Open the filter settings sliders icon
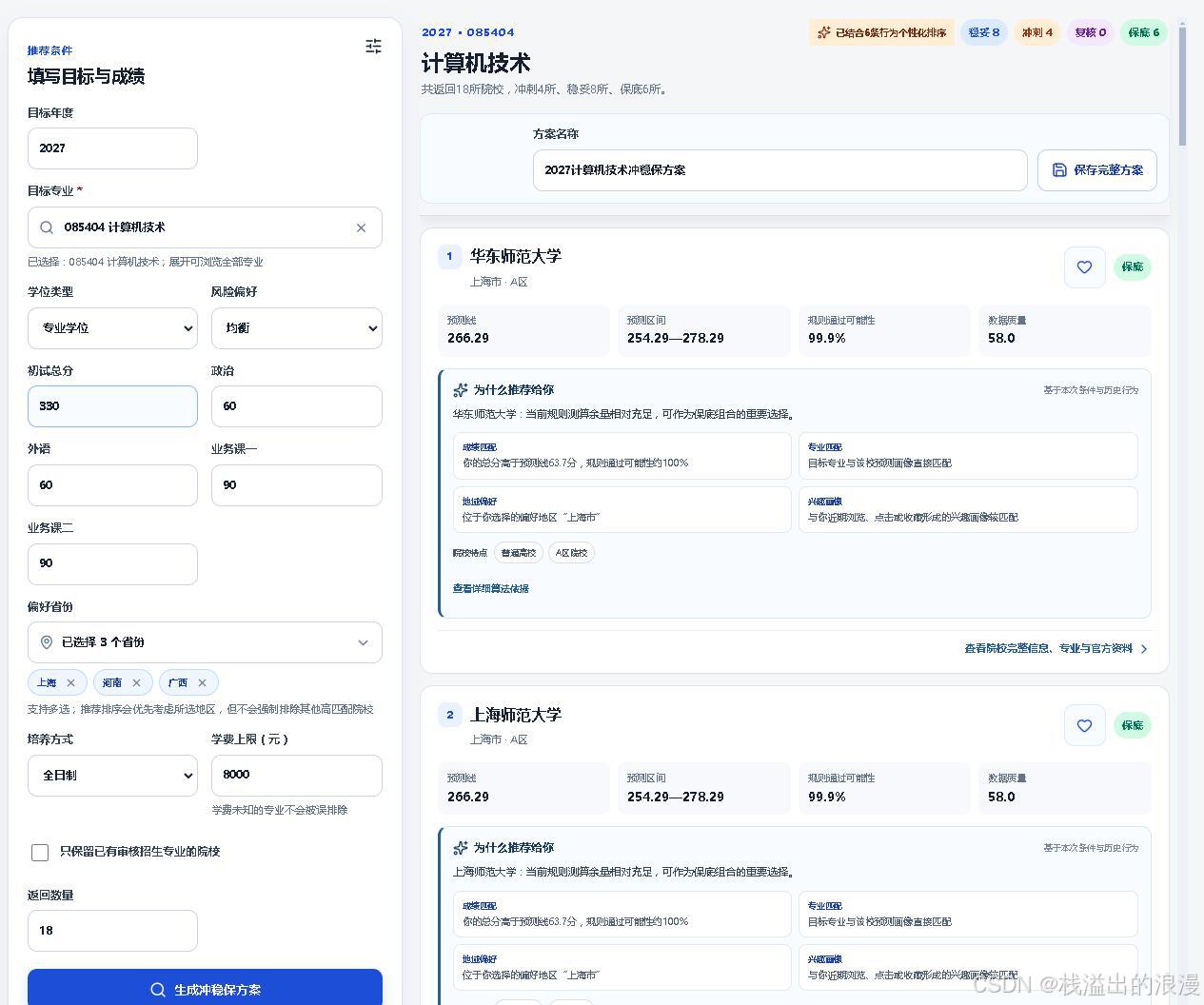This screenshot has width=1204, height=1005. pyautogui.click(x=373, y=47)
